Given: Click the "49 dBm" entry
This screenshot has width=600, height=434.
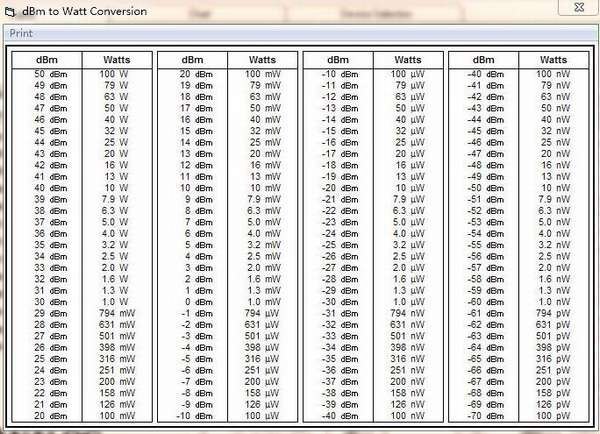Looking at the screenshot, I should coord(51,85).
